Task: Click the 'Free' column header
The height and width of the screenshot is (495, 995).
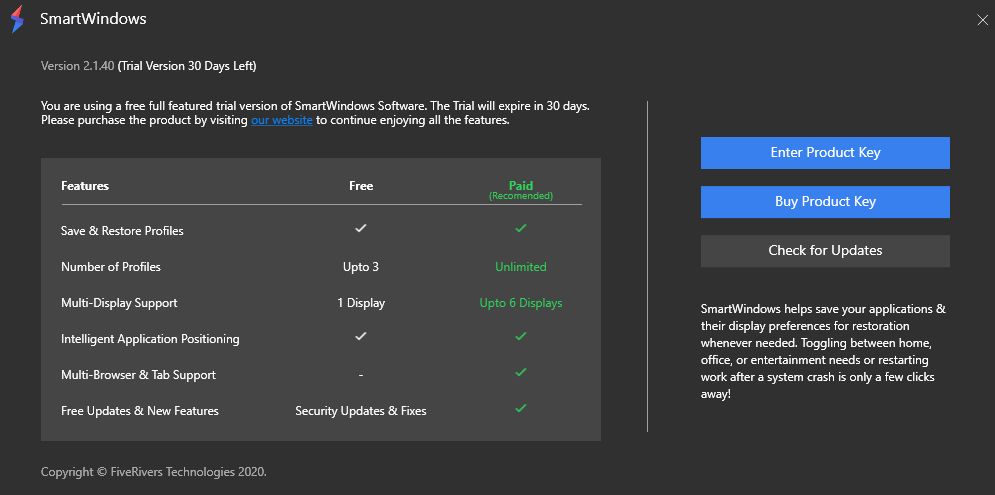Action: (361, 186)
